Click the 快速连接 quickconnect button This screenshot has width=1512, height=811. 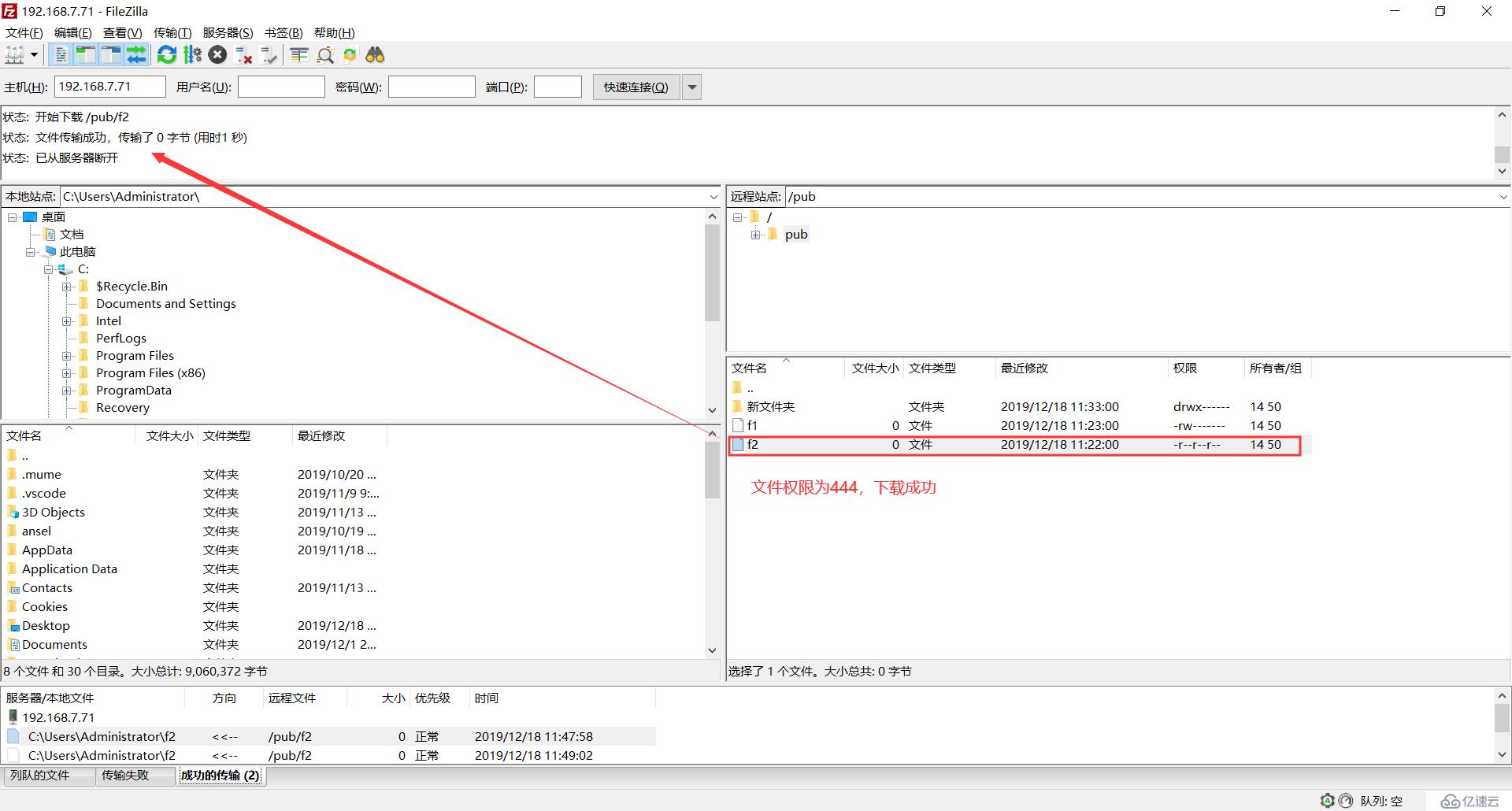[x=636, y=87]
